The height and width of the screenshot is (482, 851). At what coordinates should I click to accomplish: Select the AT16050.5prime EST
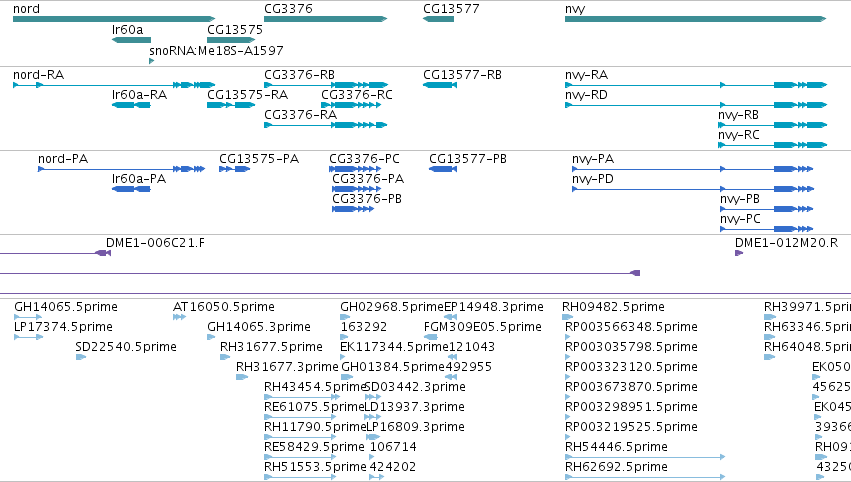pyautogui.click(x=180, y=317)
